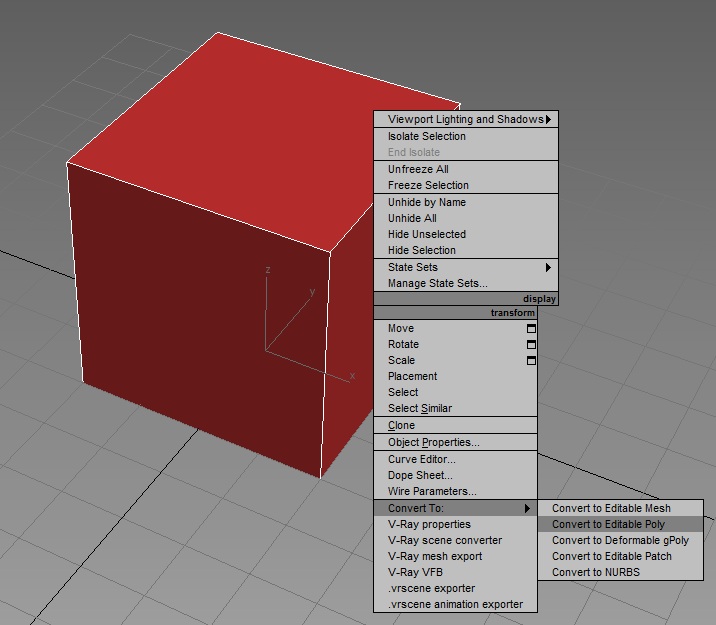The width and height of the screenshot is (716, 625).
Task: Choose Select Similar
Action: click(x=455, y=408)
